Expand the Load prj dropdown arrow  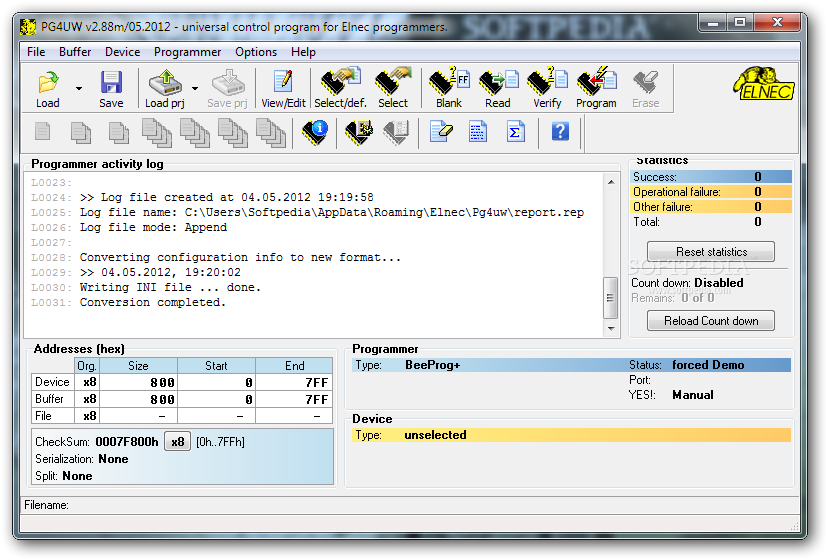coord(195,89)
